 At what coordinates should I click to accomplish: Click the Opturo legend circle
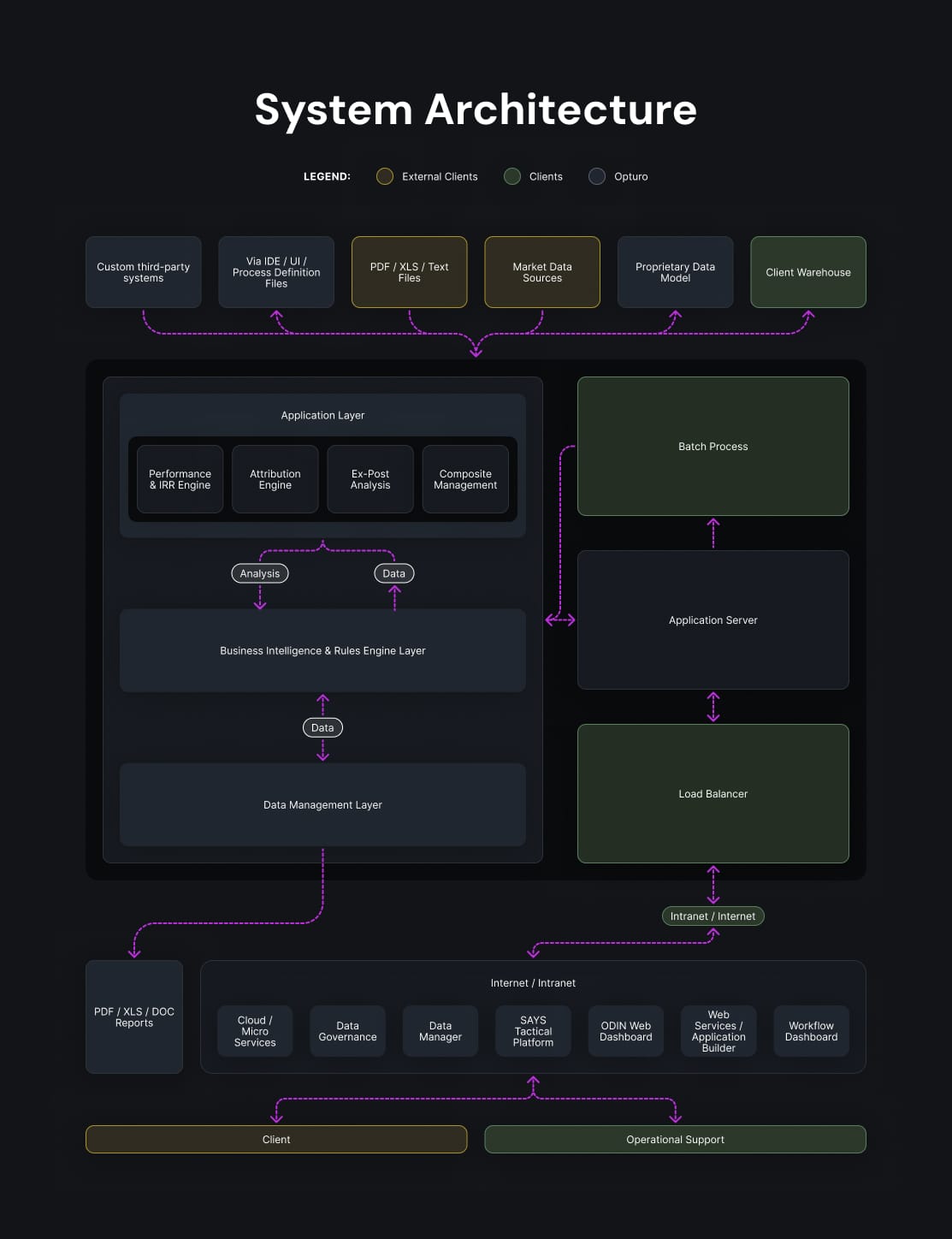(x=597, y=176)
